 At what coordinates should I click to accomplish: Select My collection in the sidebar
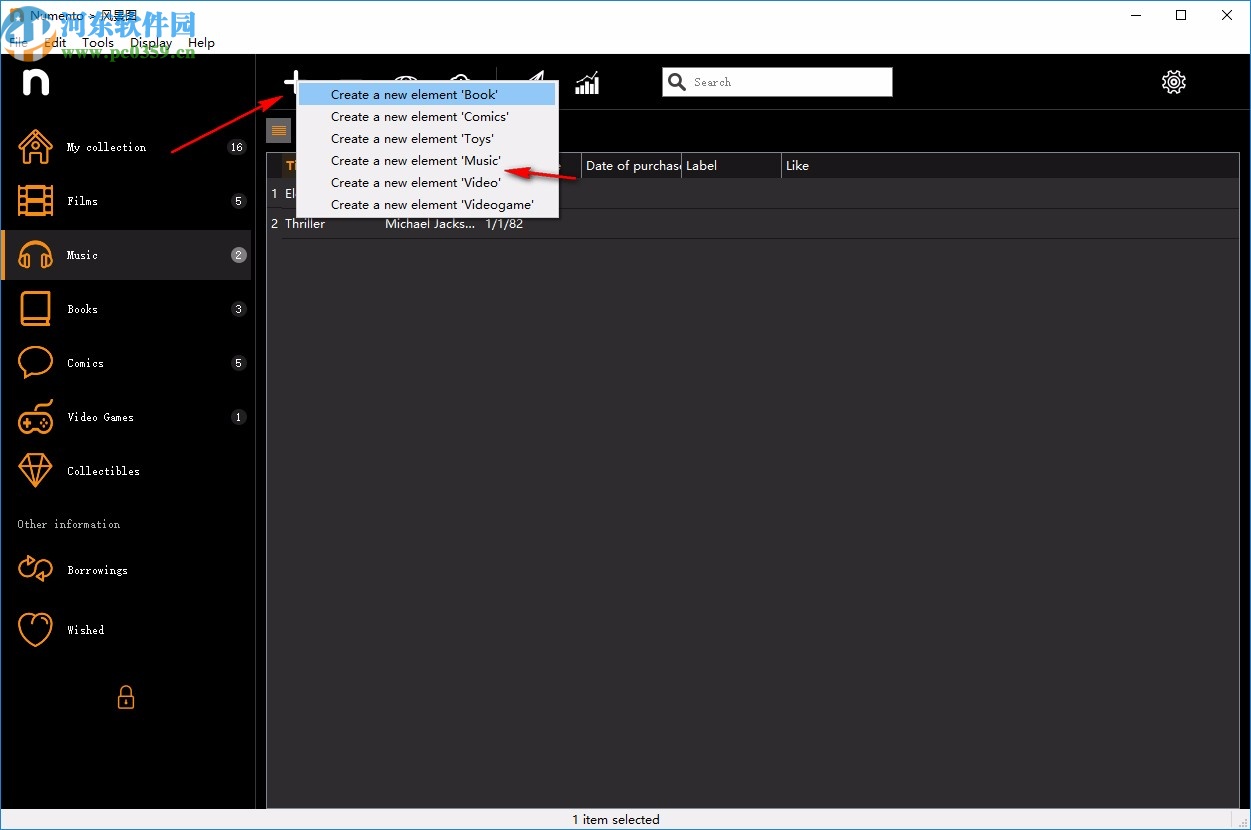click(x=106, y=147)
